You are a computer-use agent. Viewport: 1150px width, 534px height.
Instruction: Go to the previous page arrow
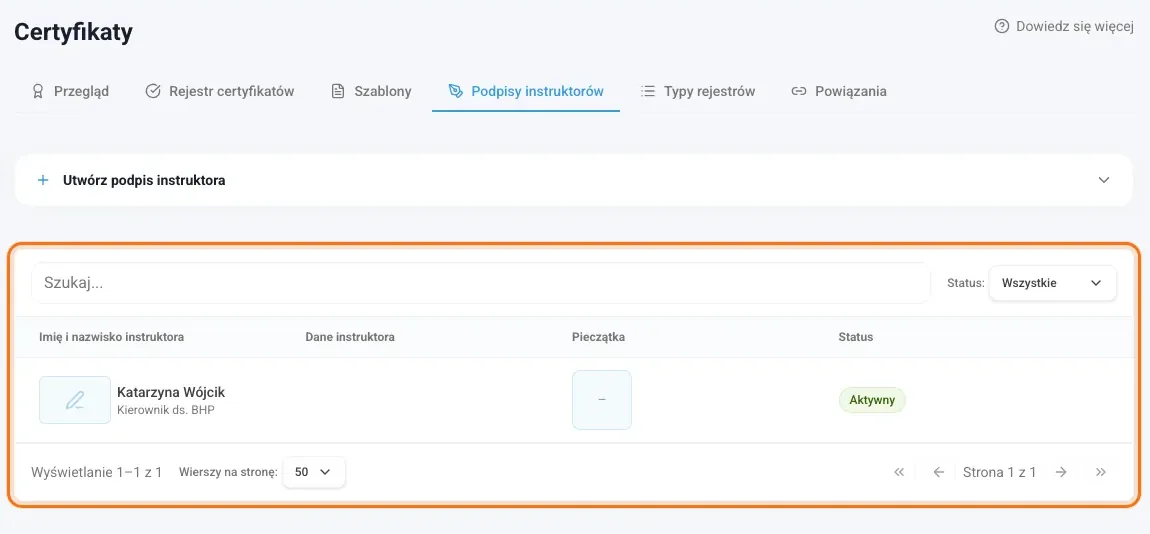tap(938, 472)
